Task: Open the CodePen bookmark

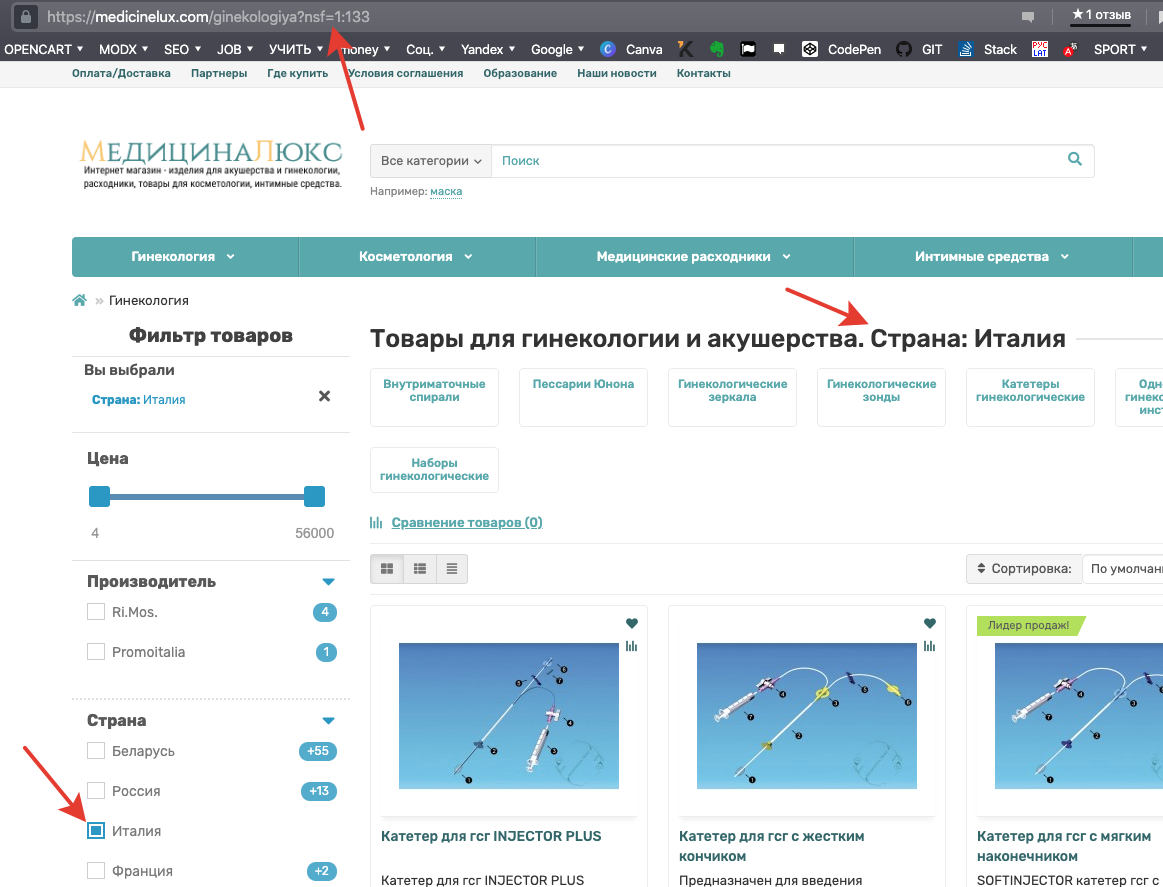Action: click(842, 49)
